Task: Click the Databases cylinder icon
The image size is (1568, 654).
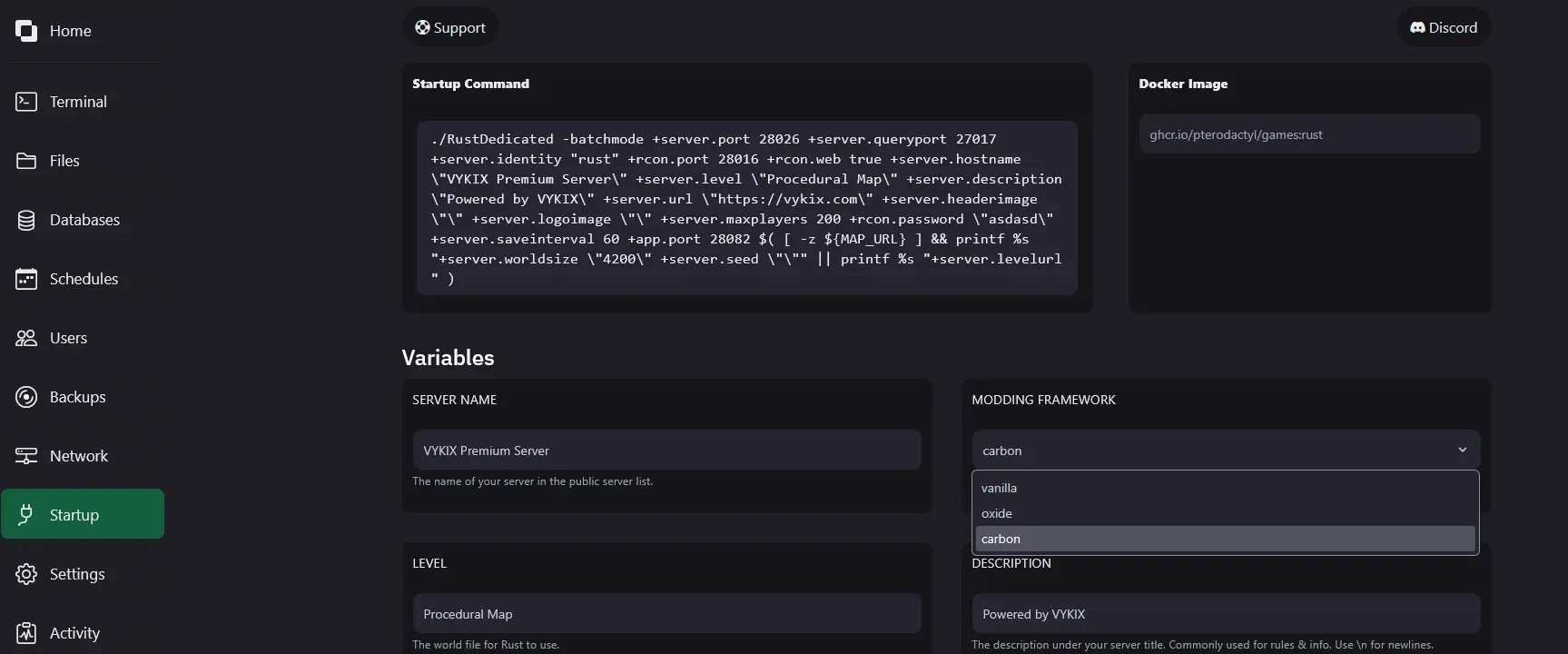Action: (26, 220)
